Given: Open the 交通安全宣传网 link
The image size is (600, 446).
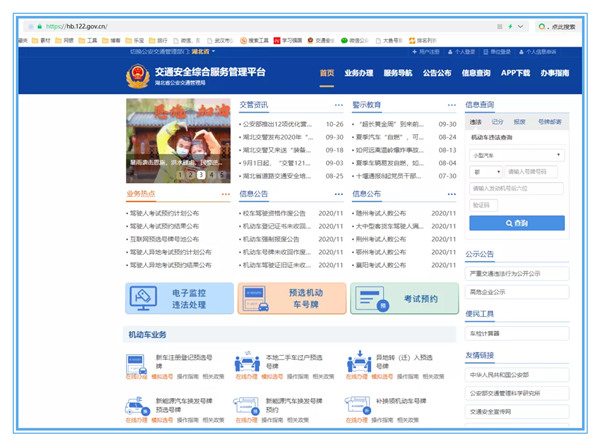Looking at the screenshot, I should point(517,412).
